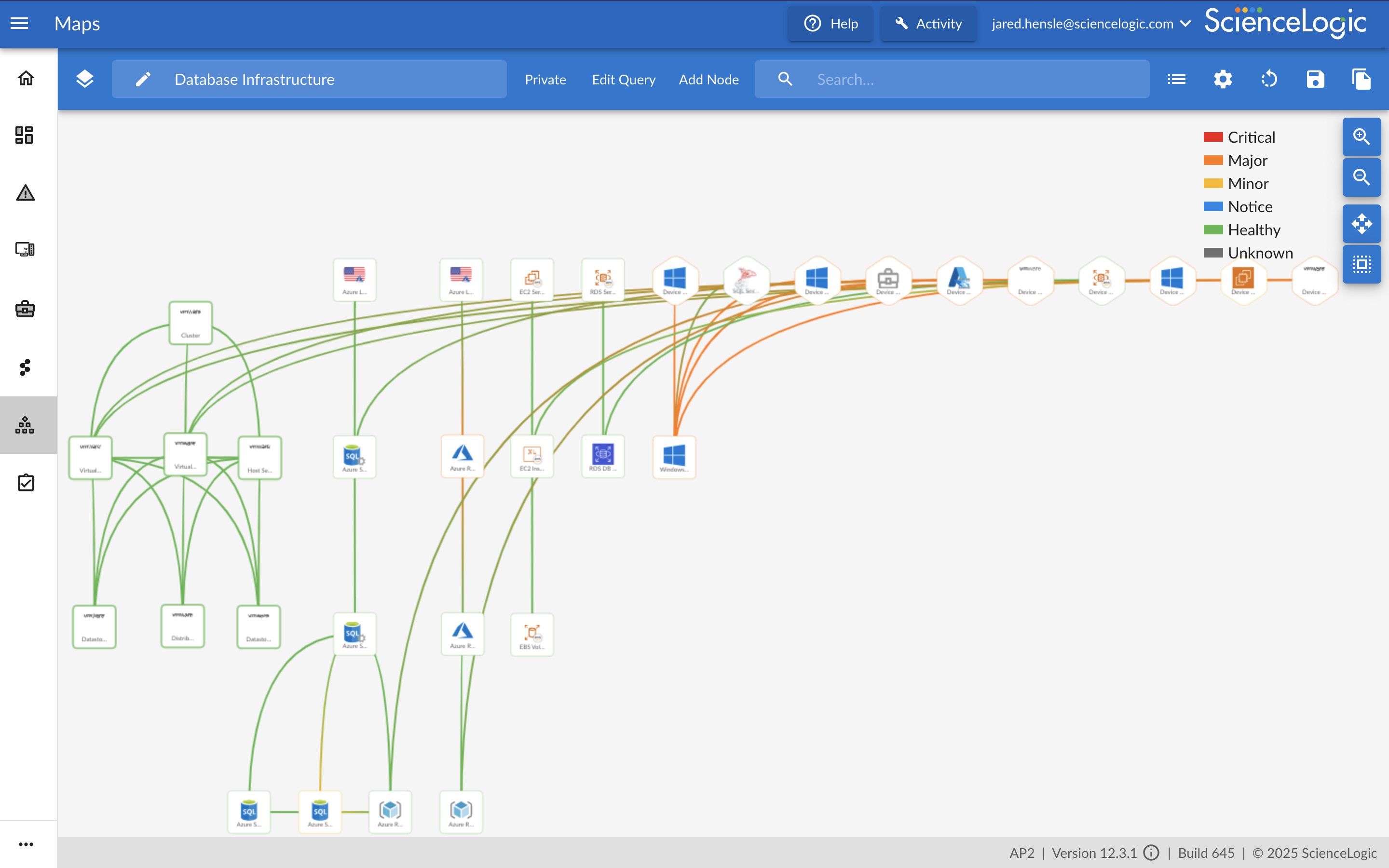
Task: Open the Devices sidebar icon
Action: (x=25, y=249)
